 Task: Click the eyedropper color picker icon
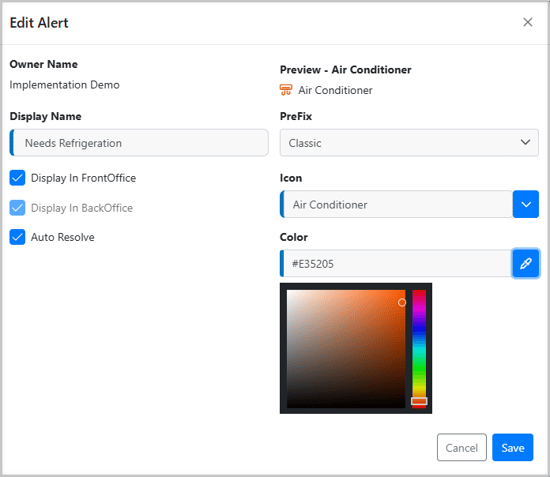pos(525,263)
